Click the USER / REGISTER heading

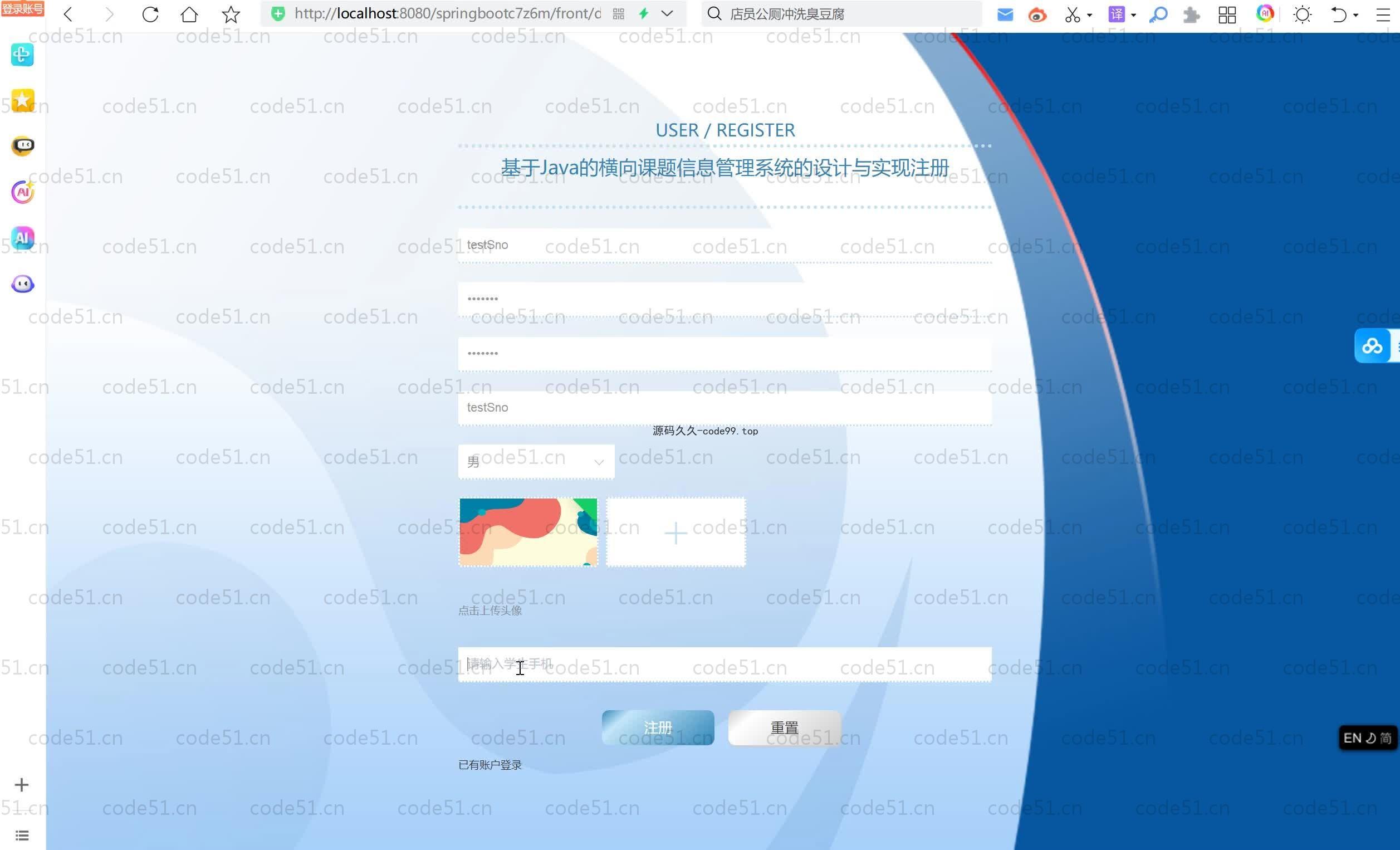[x=725, y=130]
